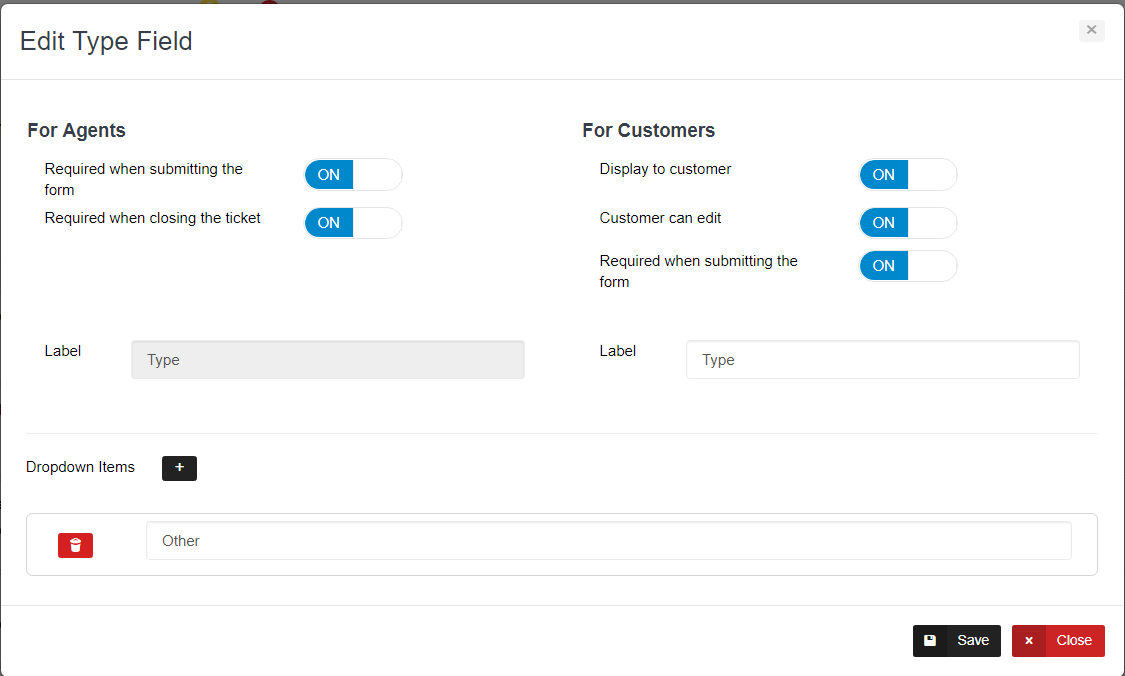Click the For Agents Label field
1125x676 pixels.
[327, 360]
